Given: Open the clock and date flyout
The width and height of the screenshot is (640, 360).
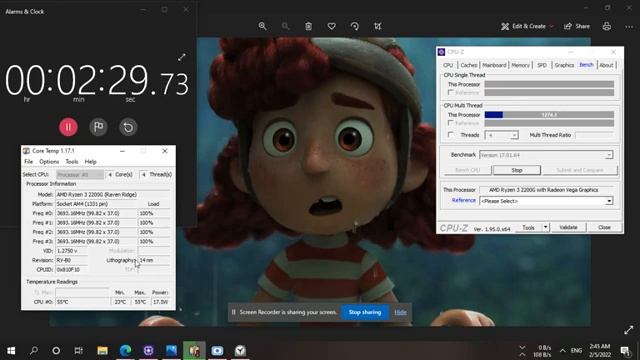Looking at the screenshot, I should tap(600, 351).
